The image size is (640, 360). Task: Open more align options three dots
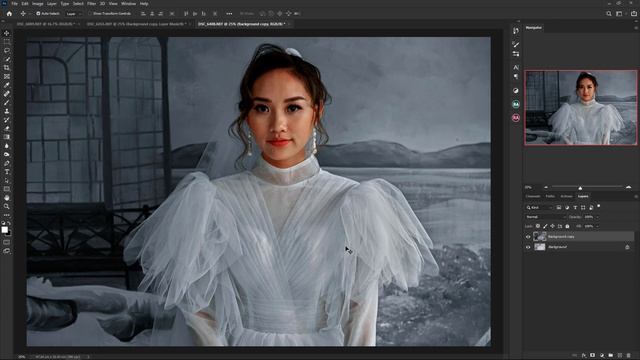coord(229,13)
